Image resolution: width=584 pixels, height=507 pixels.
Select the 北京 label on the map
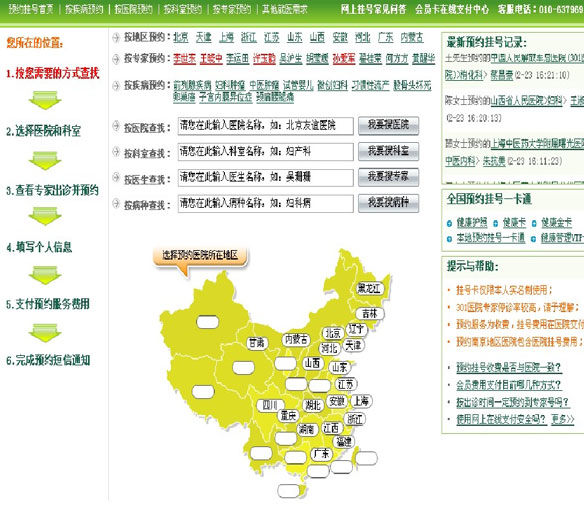(x=333, y=333)
